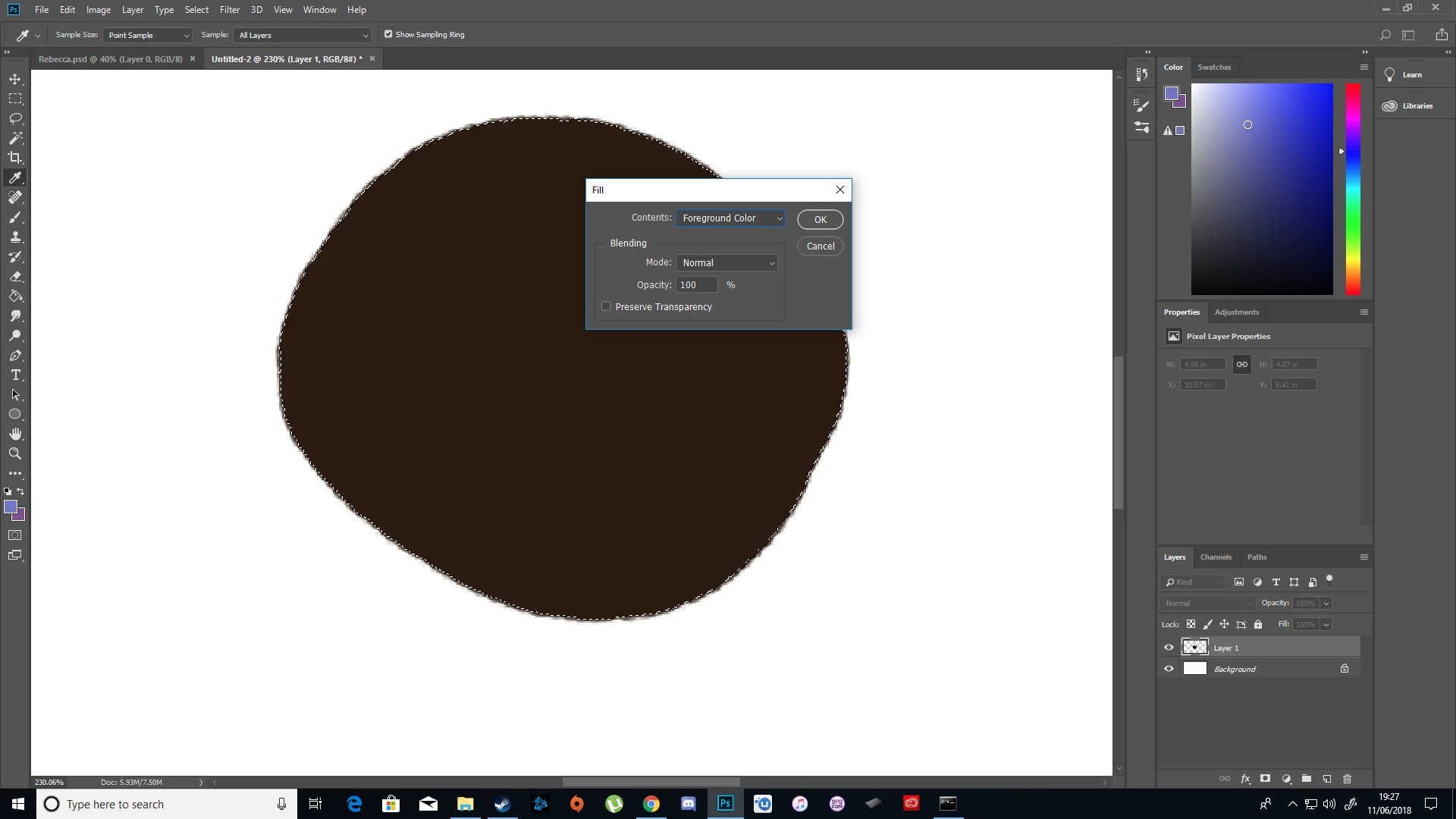Uncheck Show Sampling Ring option
The height and width of the screenshot is (819, 1456).
click(388, 34)
